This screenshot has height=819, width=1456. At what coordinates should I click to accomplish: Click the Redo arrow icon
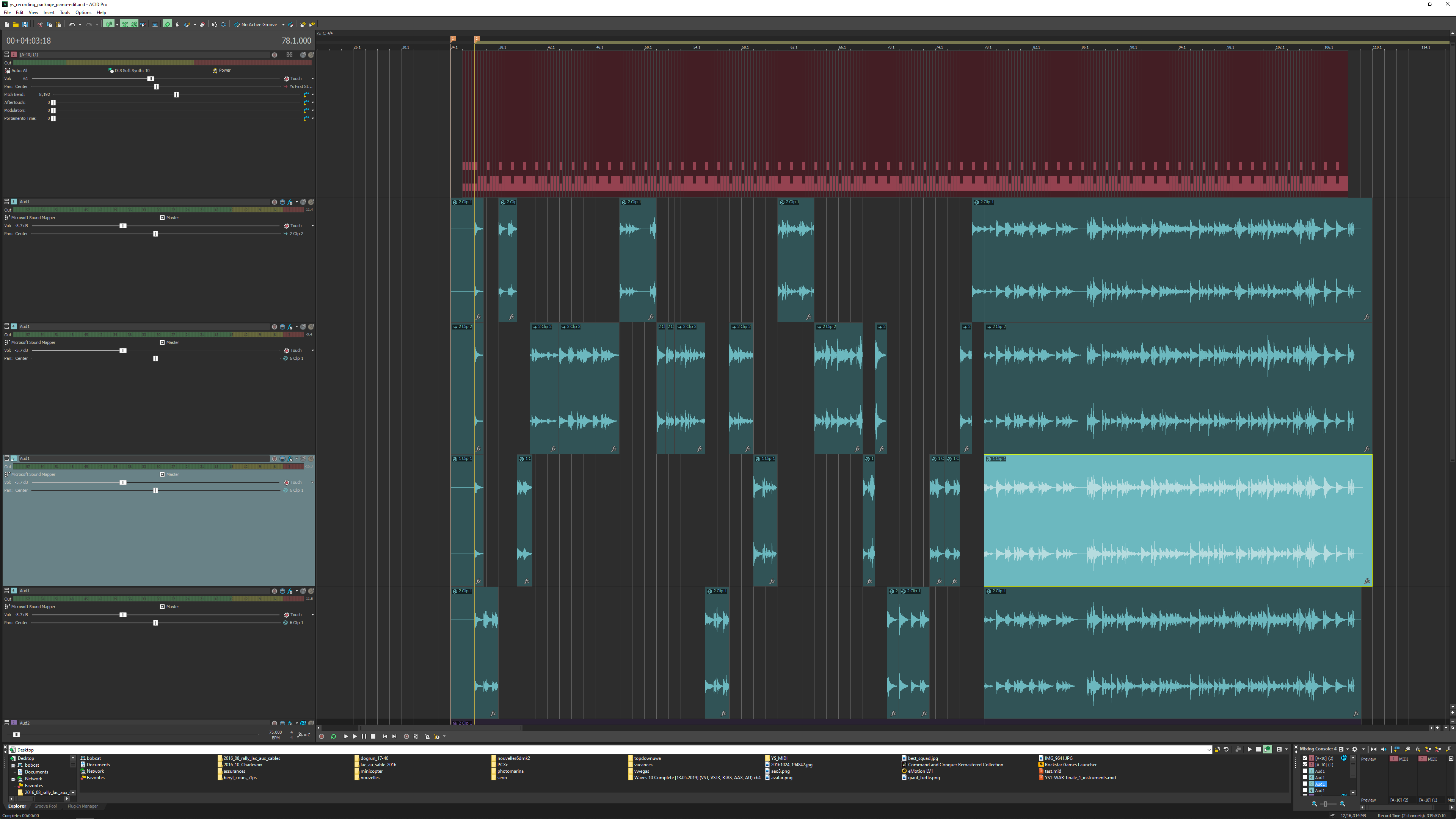(89, 24)
